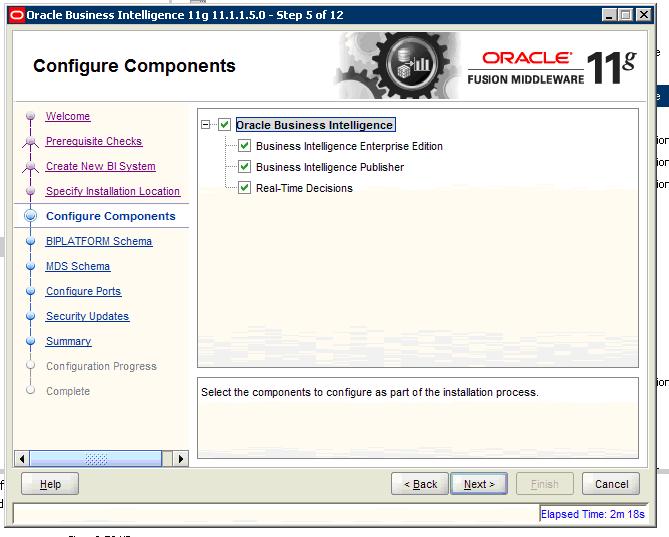Image resolution: width=669 pixels, height=537 pixels.
Task: Click the Oracle logo icon in title bar
Action: [17, 15]
